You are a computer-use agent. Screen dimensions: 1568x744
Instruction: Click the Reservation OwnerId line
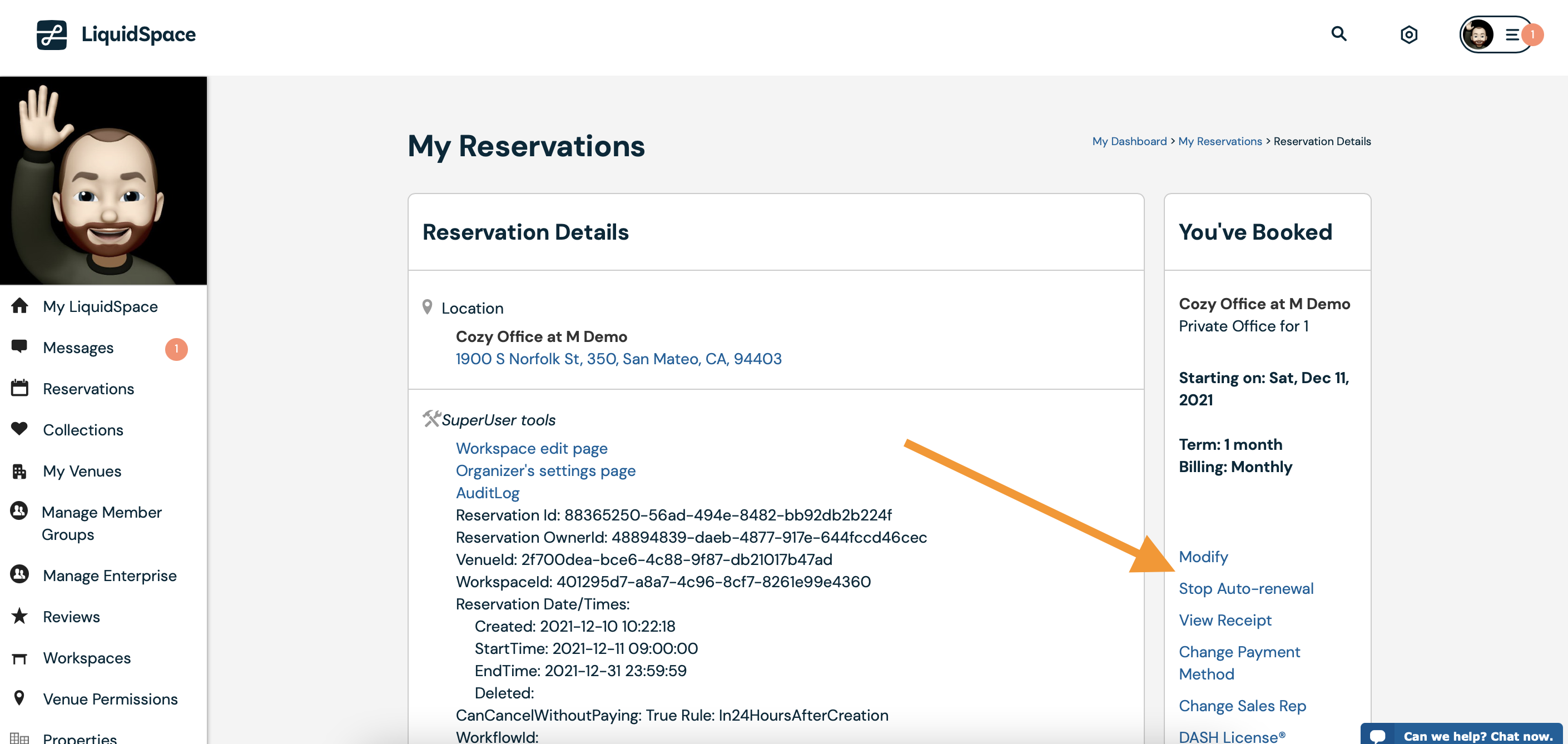click(x=692, y=538)
